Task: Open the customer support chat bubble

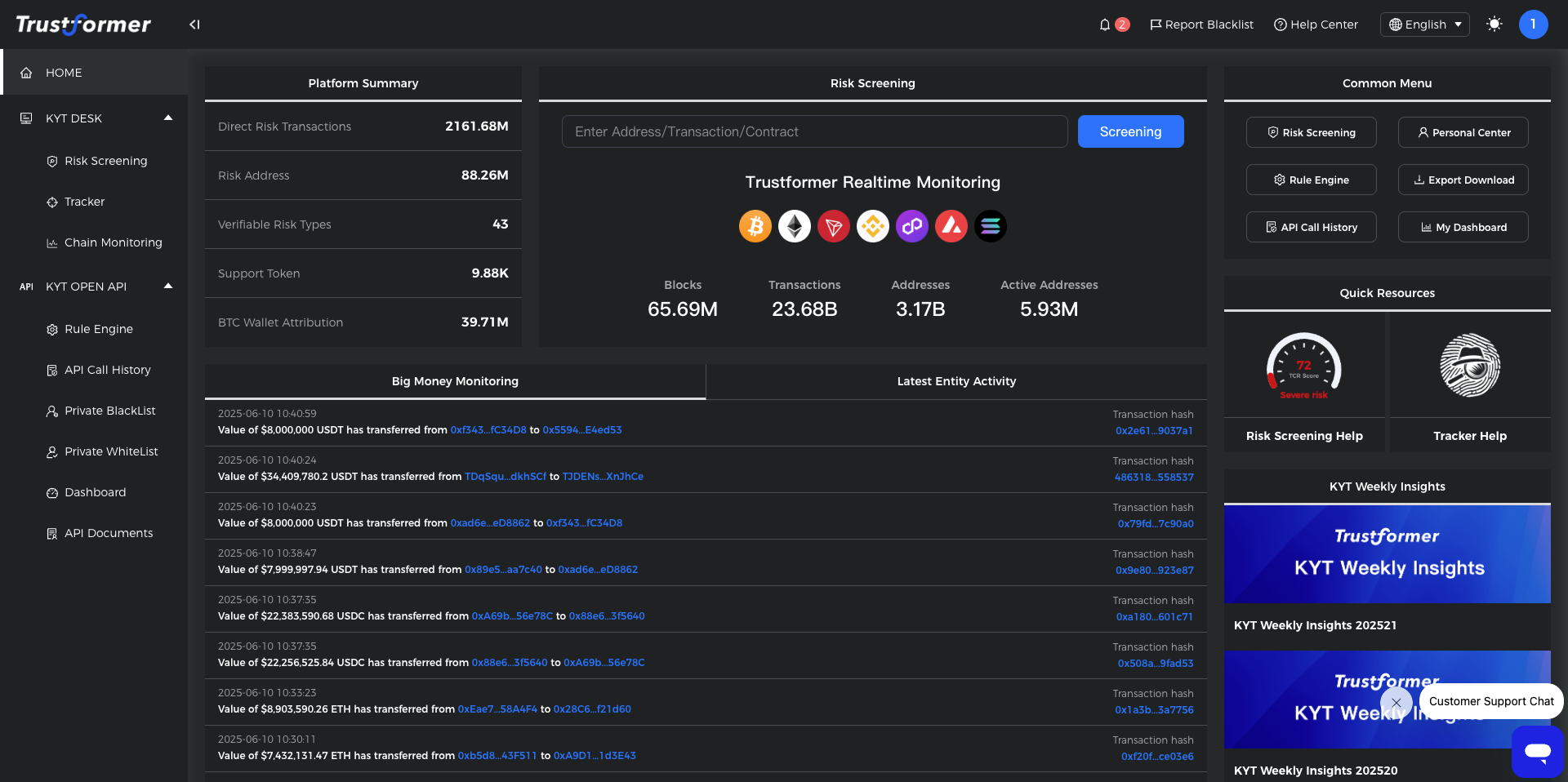Action: (1538, 752)
